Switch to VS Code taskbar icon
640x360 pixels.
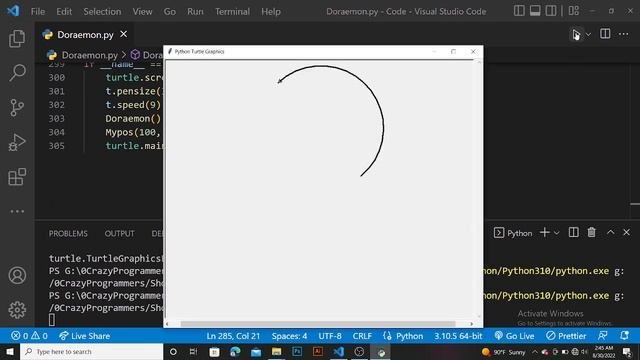pyautogui.click(x=338, y=351)
